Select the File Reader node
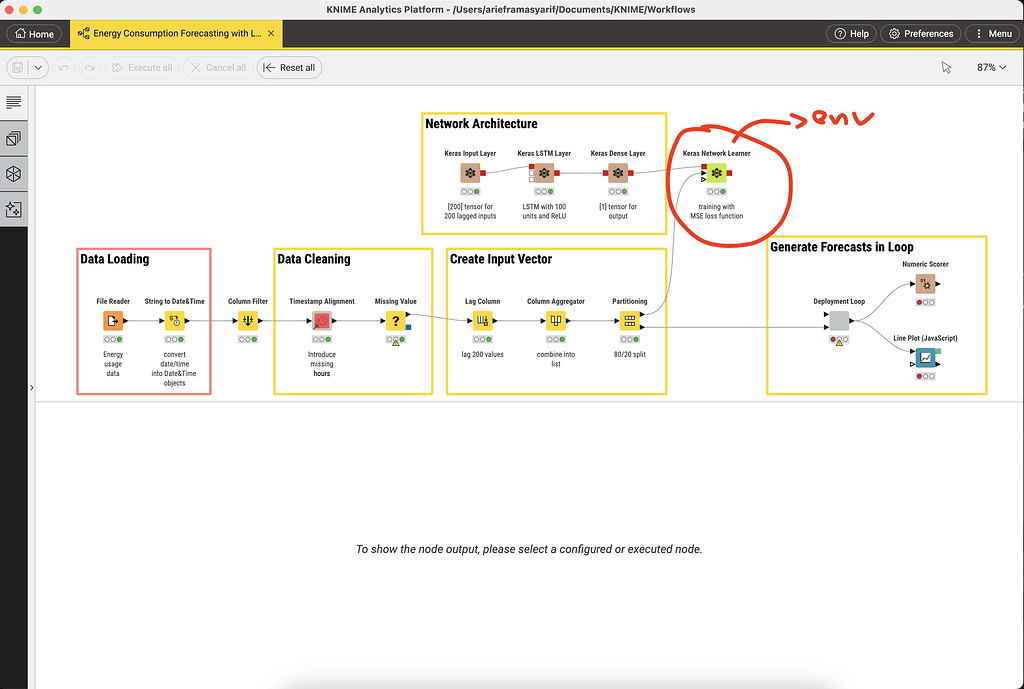The image size is (1024, 689). pos(112,321)
